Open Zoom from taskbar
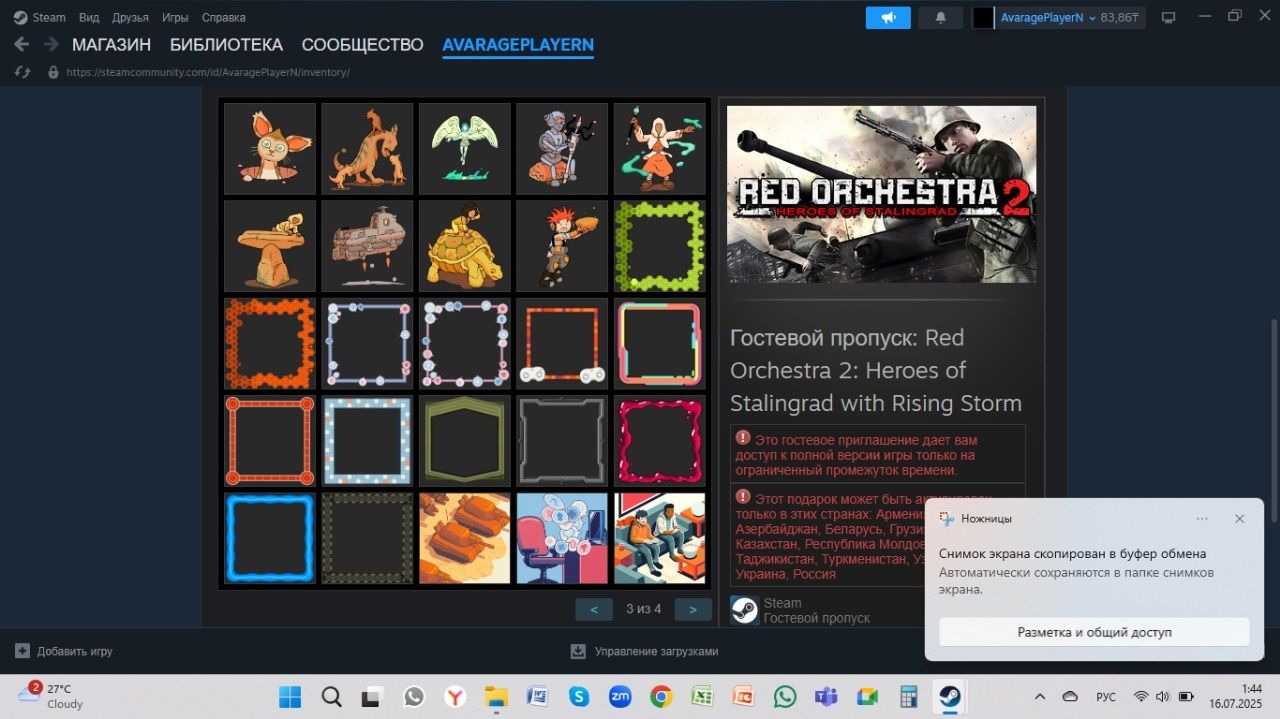 click(x=620, y=696)
